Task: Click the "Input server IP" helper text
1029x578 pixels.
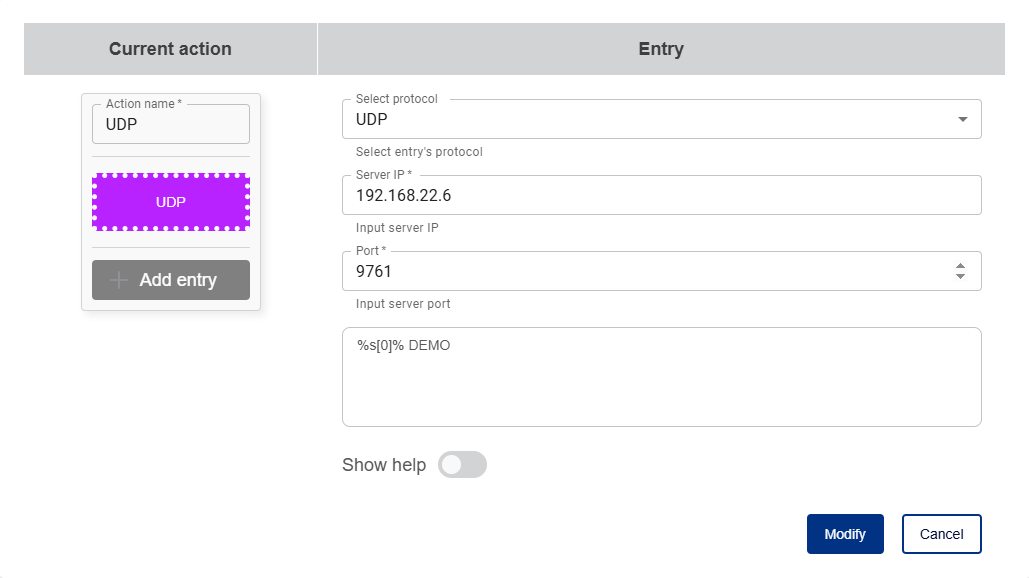Action: click(397, 228)
